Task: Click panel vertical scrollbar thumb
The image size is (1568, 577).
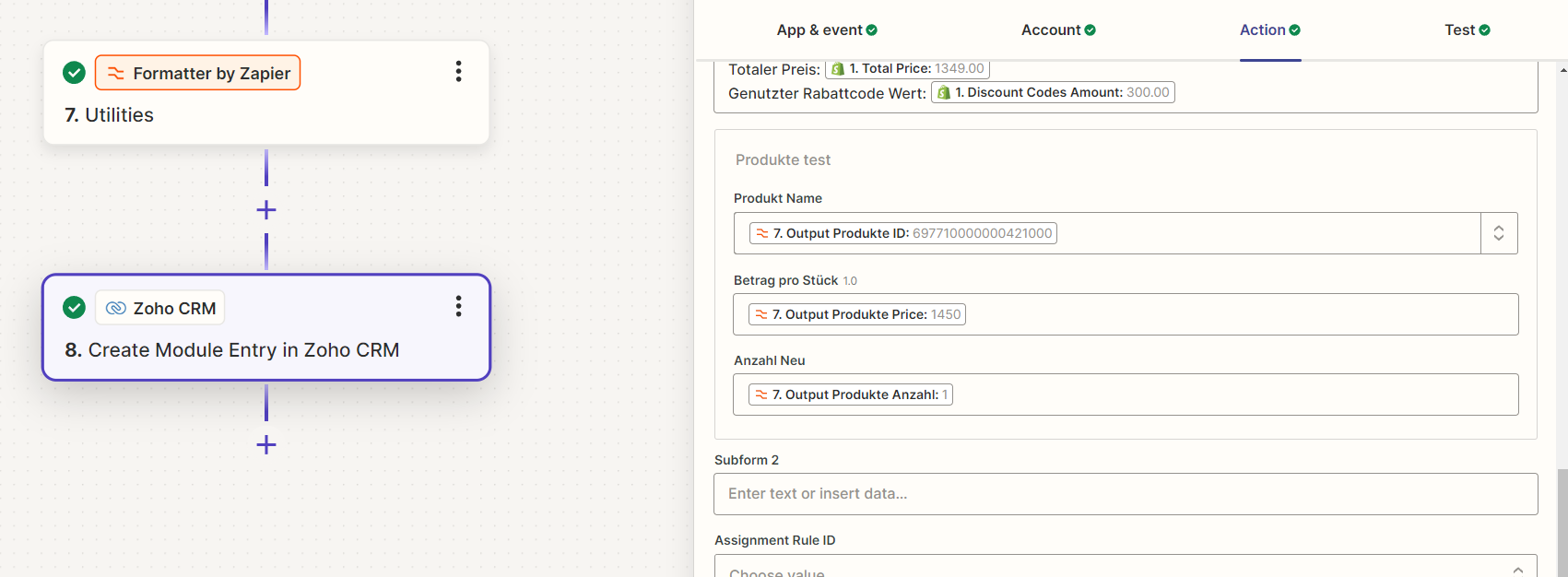Action: click(1562, 523)
